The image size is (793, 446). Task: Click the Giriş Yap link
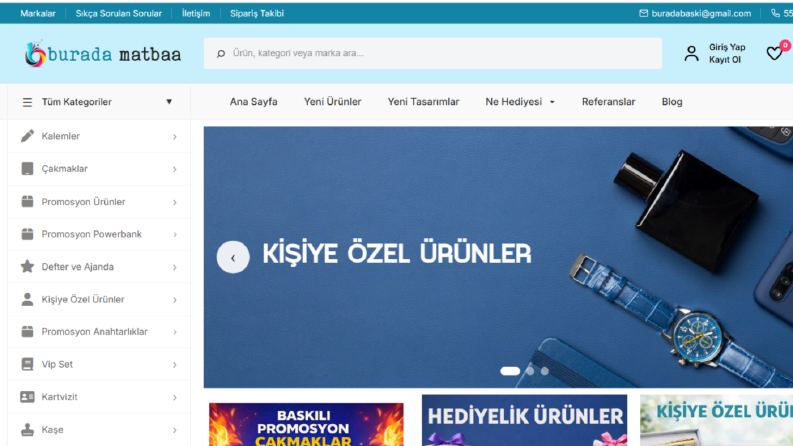pyautogui.click(x=727, y=47)
